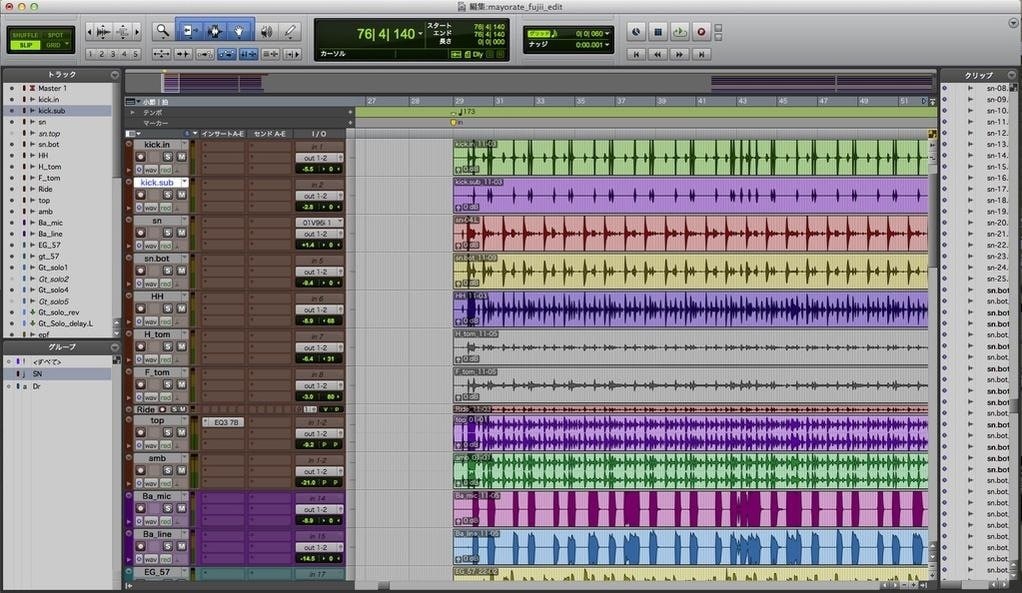The image size is (1022, 593).
Task: Open the track list panel menu
Action: 114,75
